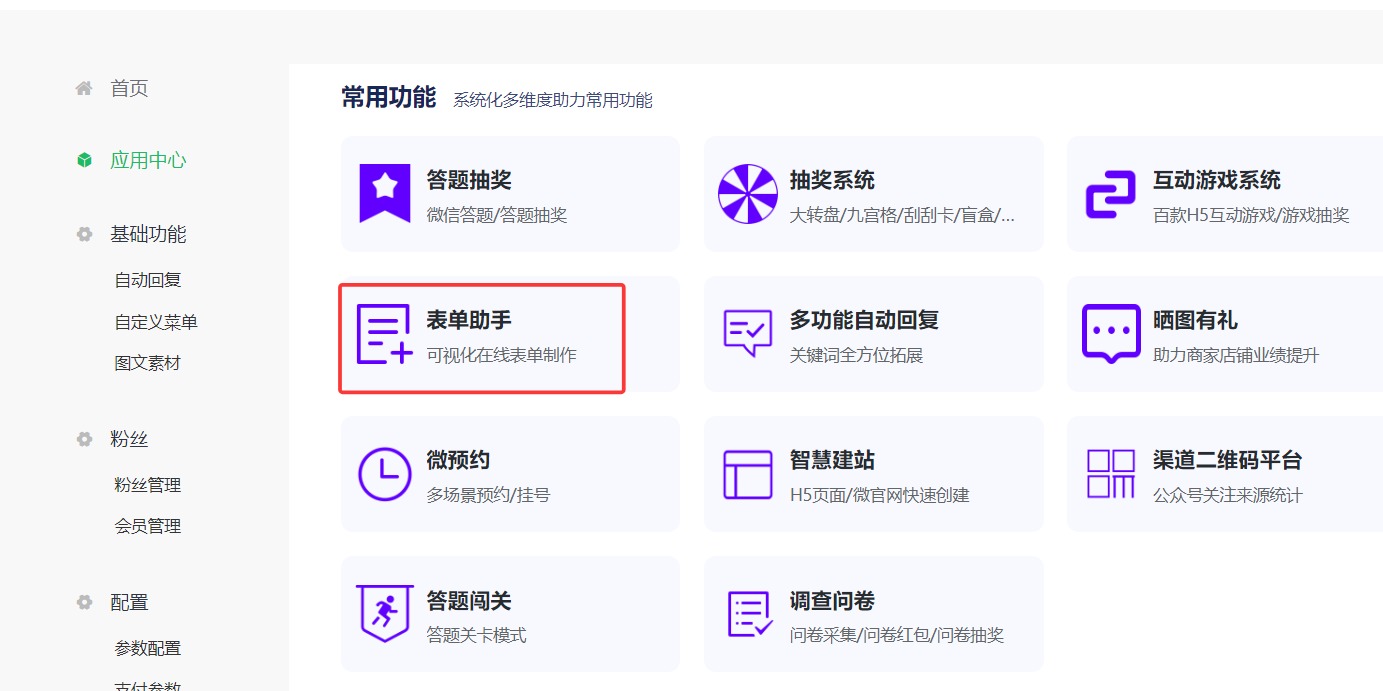Viewport: 1383px width, 691px height.
Task: Expand the 配置 section
Action: (130, 602)
